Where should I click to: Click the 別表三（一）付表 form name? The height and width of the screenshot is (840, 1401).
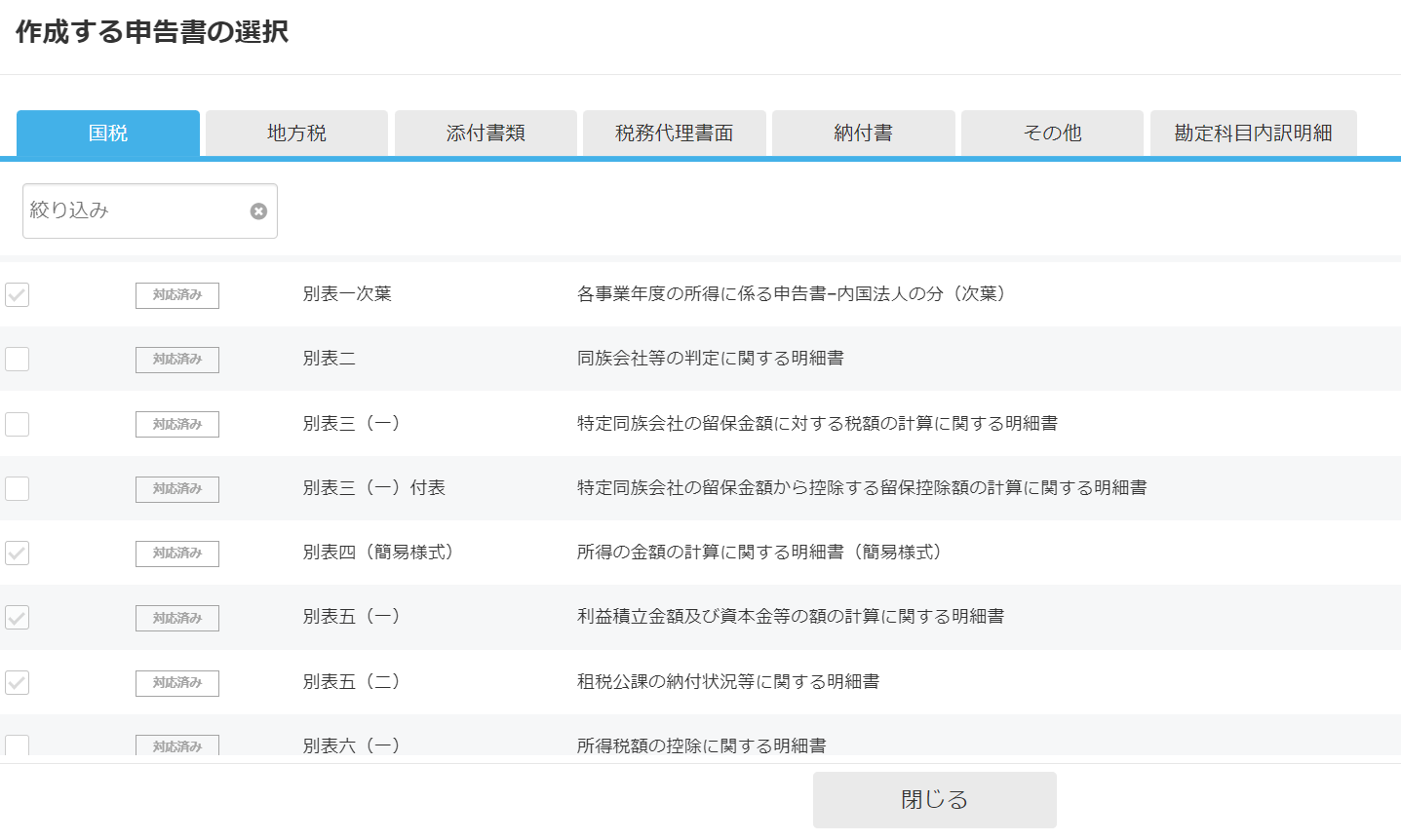[x=374, y=488]
